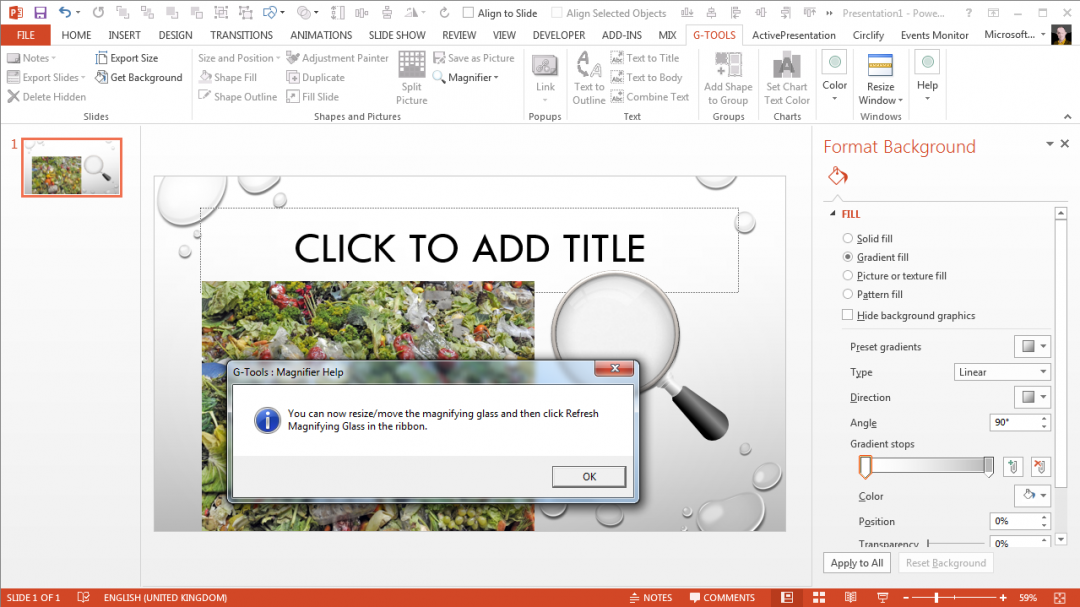
Task: Activate the Combine Text tool
Action: (651, 96)
